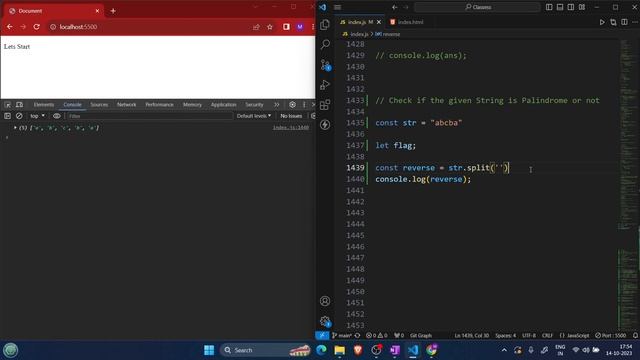640x360 pixels.
Task: Open the Default levels dropdown
Action: [253, 116]
